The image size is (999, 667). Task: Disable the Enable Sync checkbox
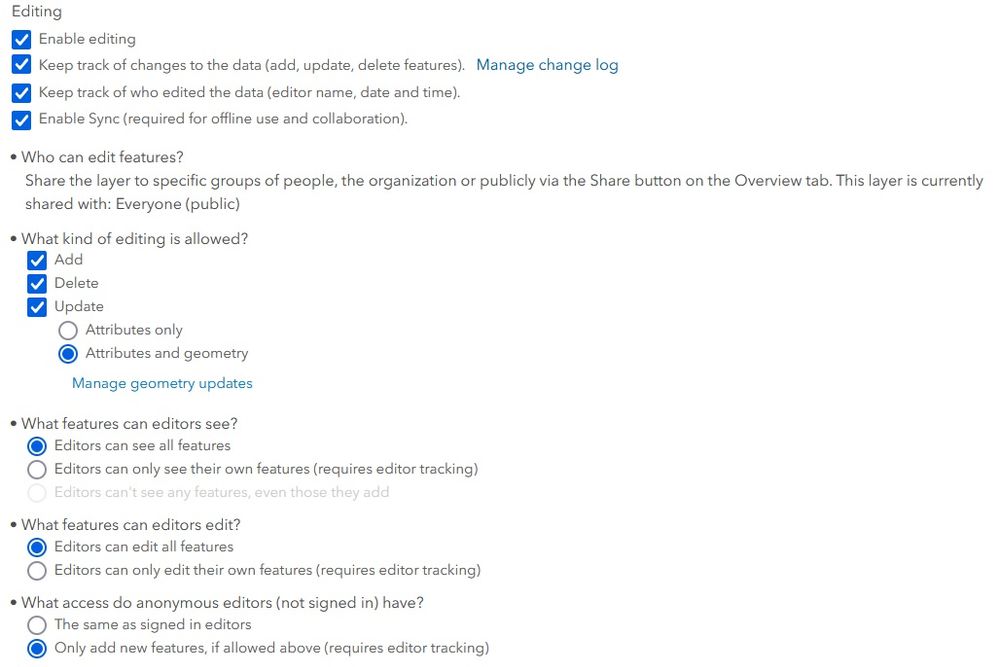[x=21, y=119]
